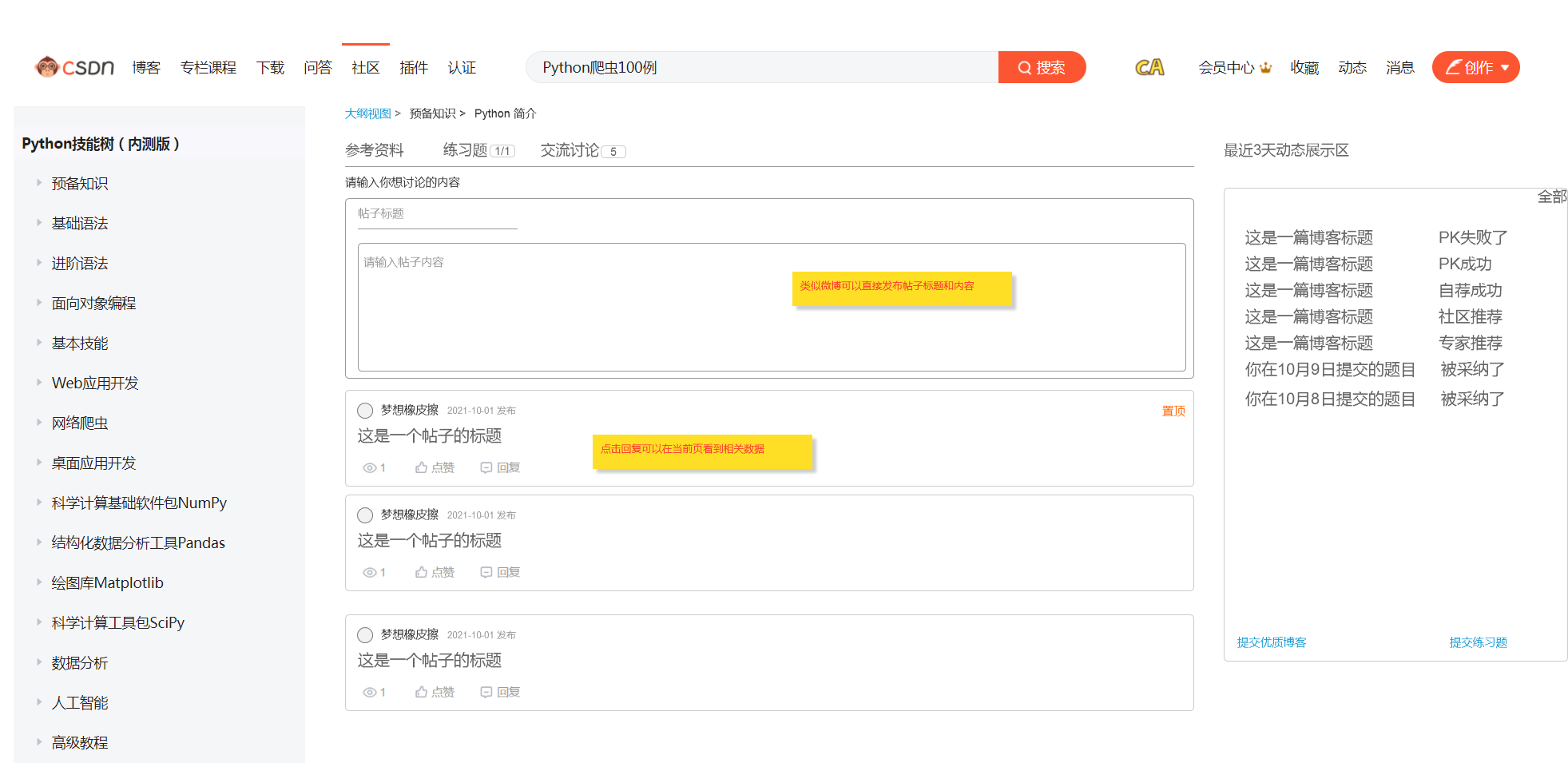Click the pen icon in 创作 button
The width and height of the screenshot is (1568, 763).
(1453, 67)
